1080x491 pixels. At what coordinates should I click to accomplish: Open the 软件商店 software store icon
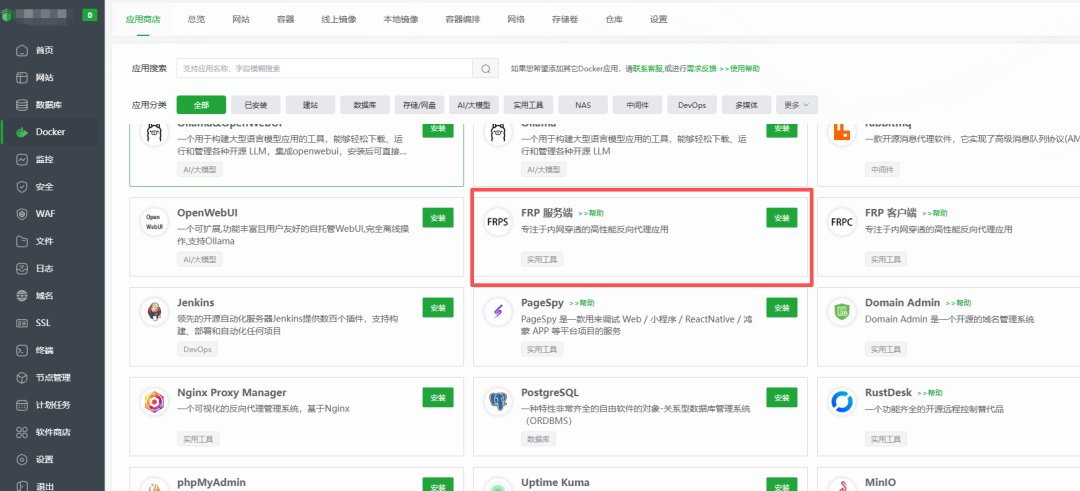[x=21, y=432]
